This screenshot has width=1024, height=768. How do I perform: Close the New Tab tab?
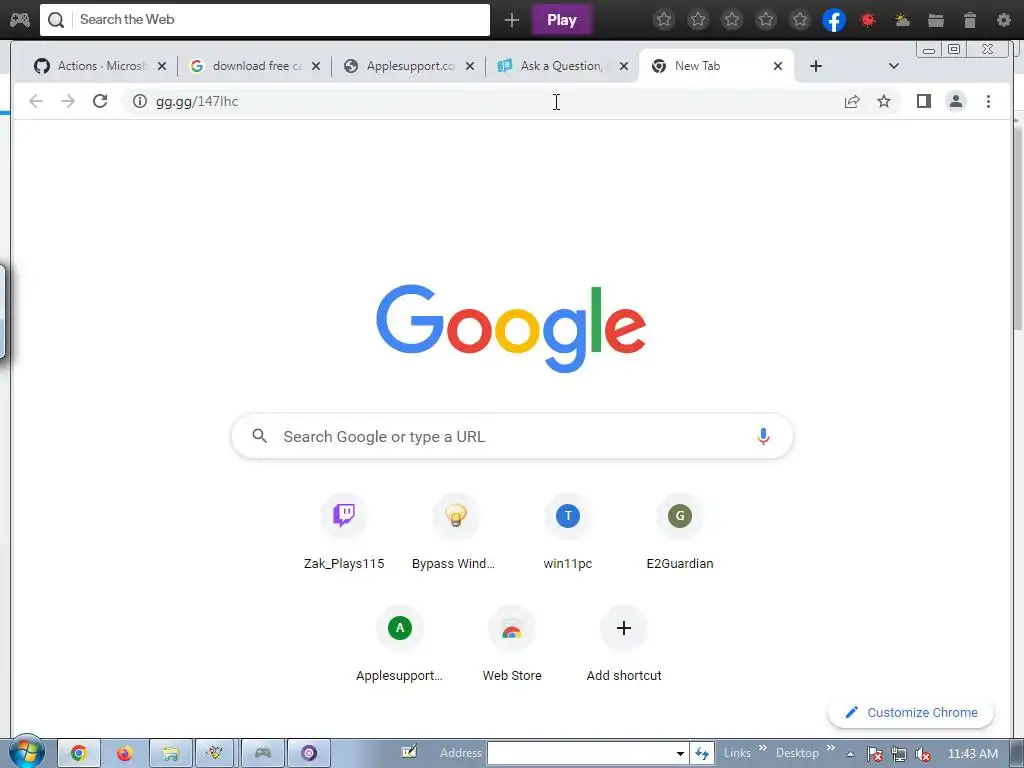tap(778, 66)
